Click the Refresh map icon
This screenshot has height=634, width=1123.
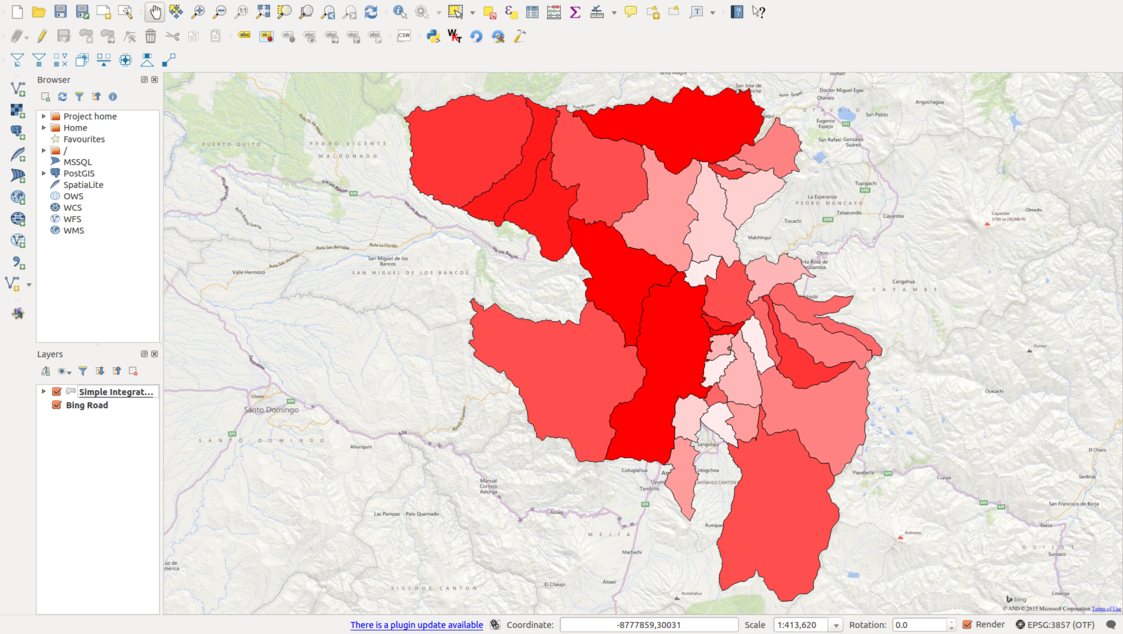tap(371, 12)
